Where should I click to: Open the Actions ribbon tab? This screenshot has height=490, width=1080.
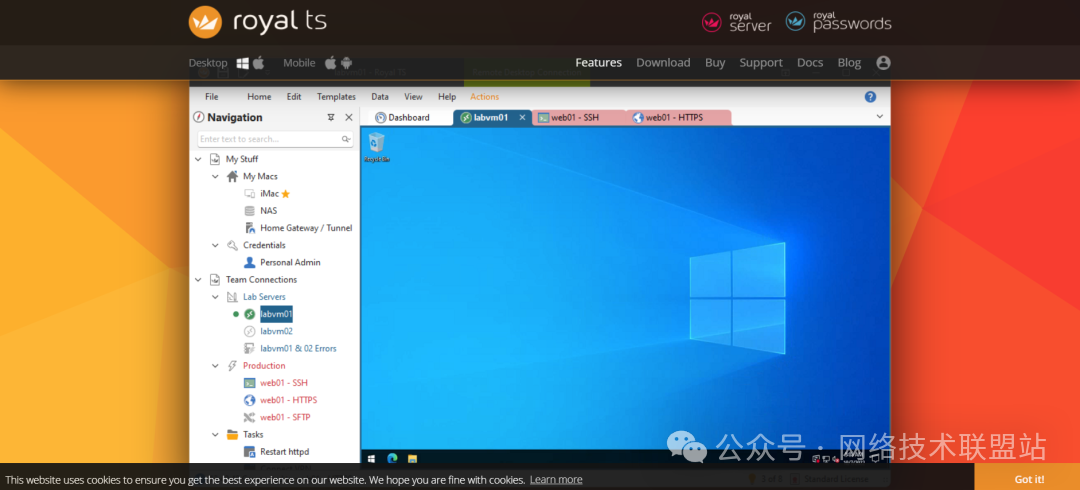tap(485, 97)
